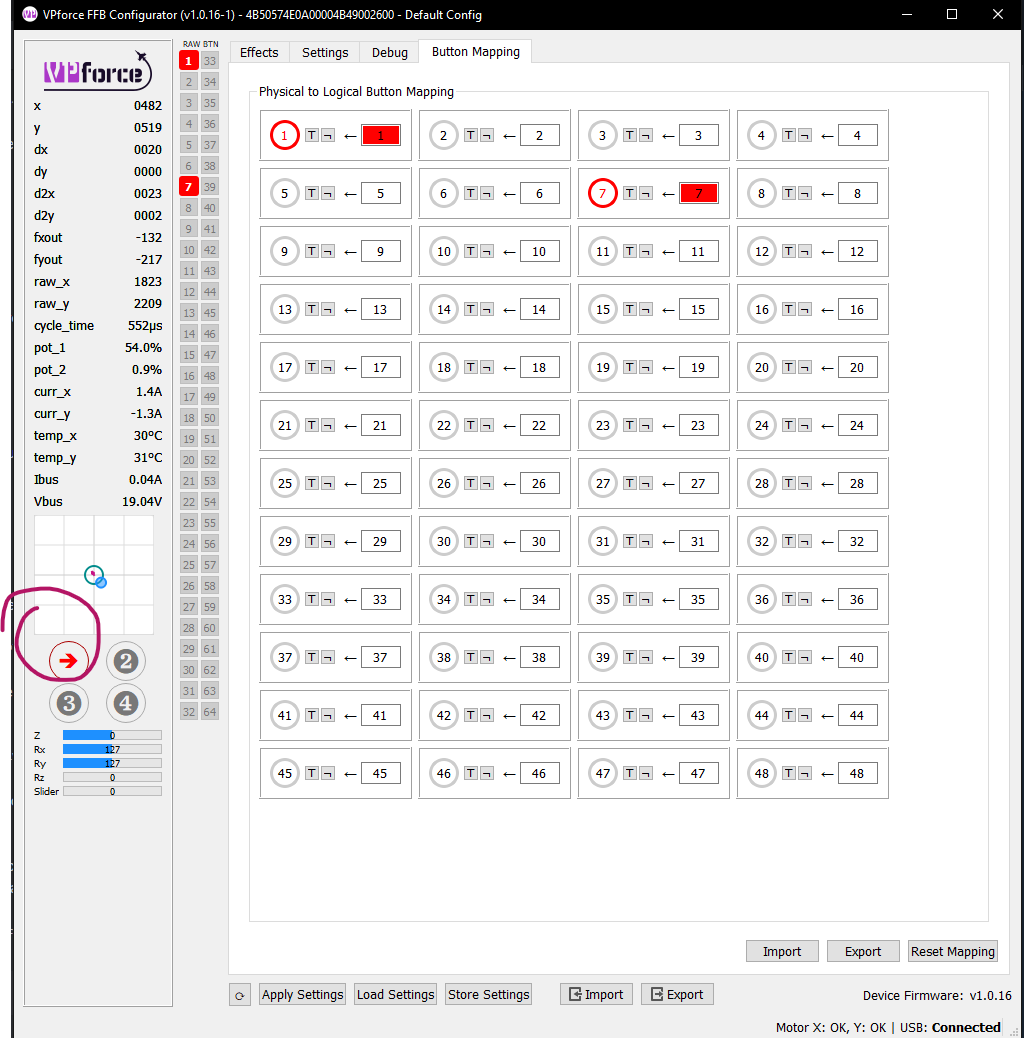
Task: Toggle the invert option for button 27
Action: (x=645, y=483)
